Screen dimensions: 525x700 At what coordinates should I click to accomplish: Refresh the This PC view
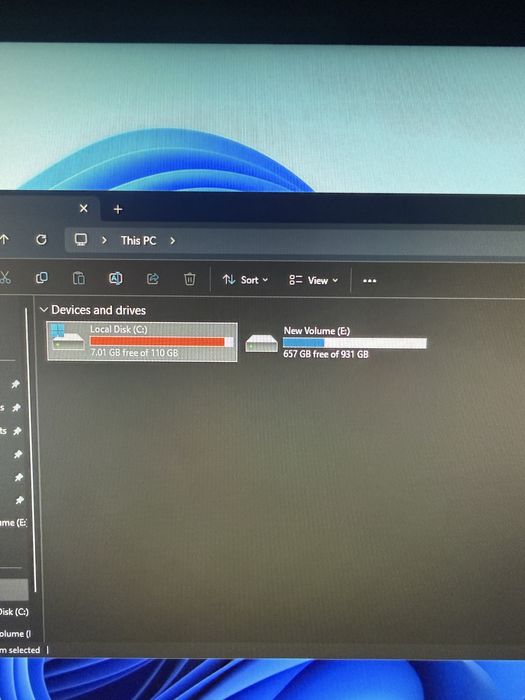click(41, 240)
